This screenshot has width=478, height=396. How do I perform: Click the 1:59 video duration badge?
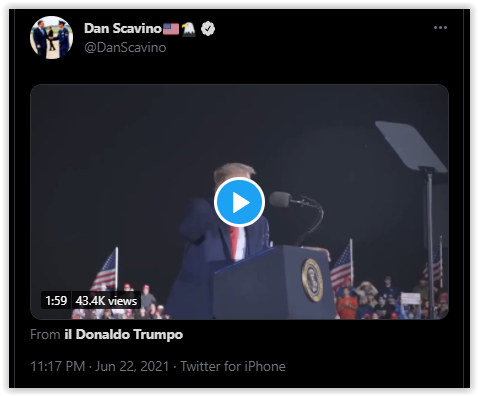click(56, 301)
